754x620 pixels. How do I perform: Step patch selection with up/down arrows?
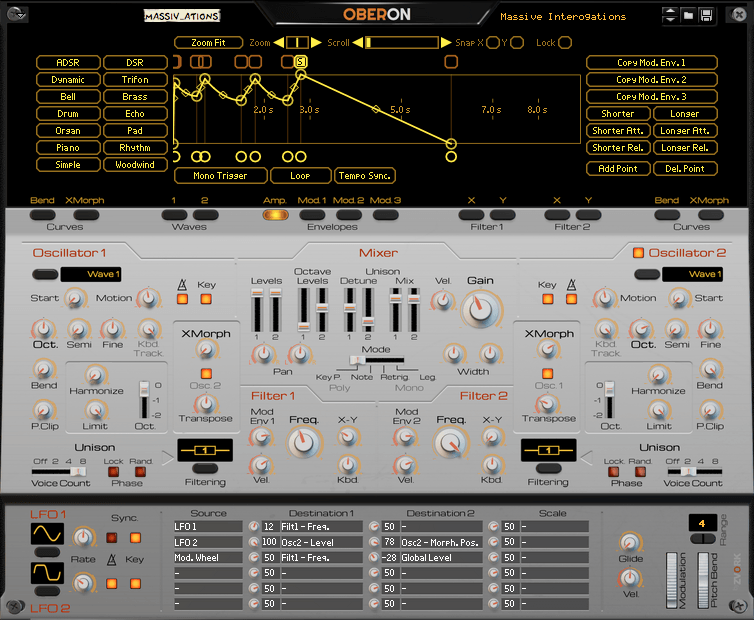(670, 15)
